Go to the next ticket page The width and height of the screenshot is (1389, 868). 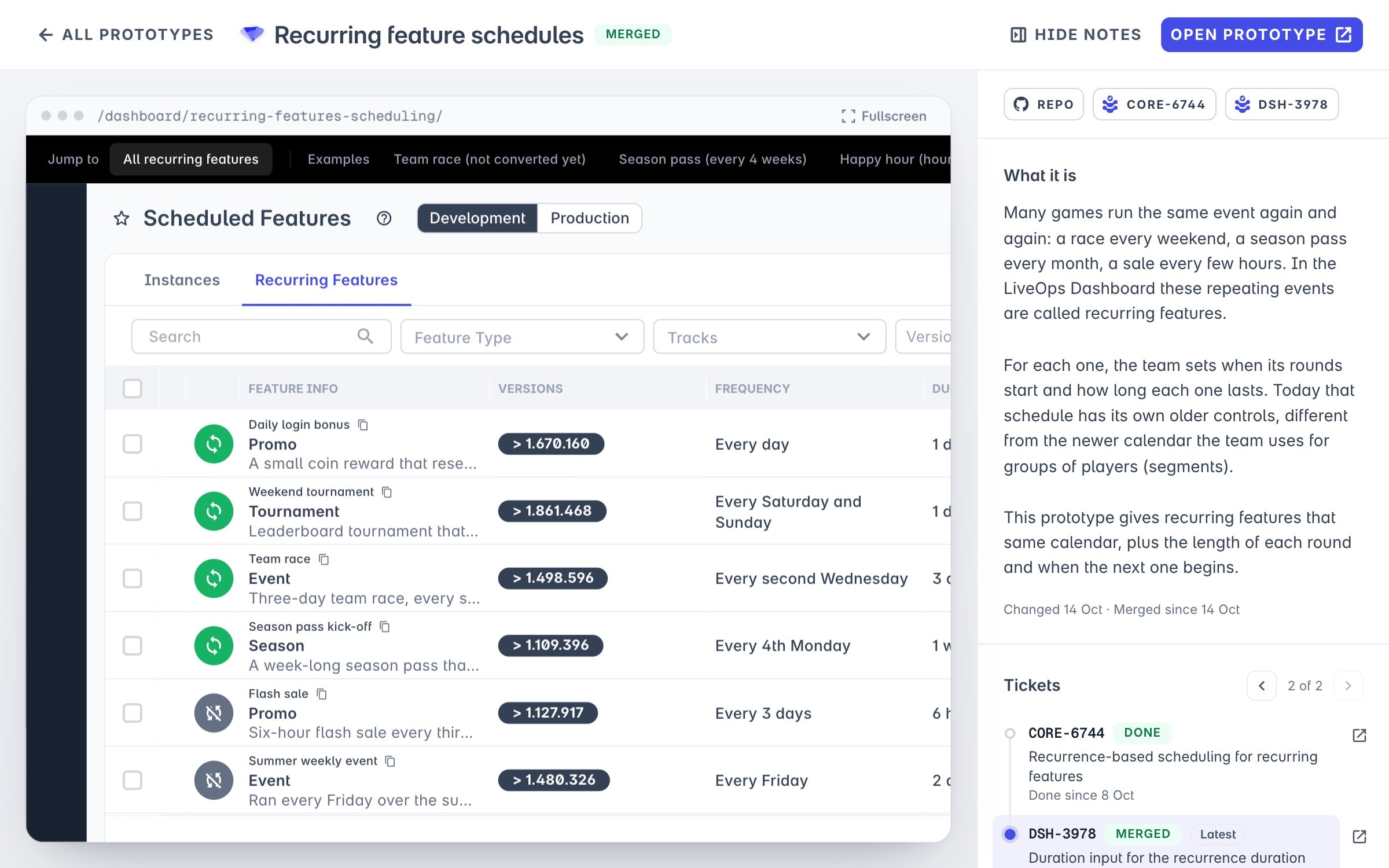(1348, 686)
